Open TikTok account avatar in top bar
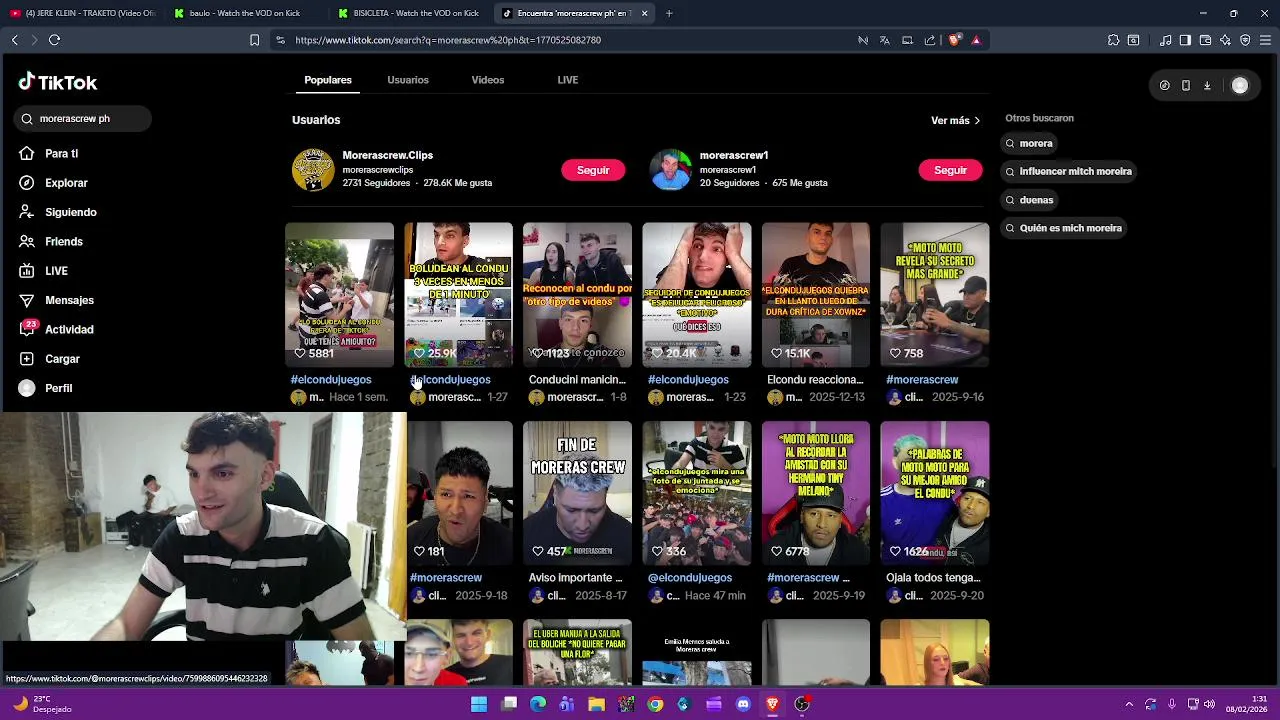Image resolution: width=1280 pixels, height=720 pixels. click(x=1240, y=86)
